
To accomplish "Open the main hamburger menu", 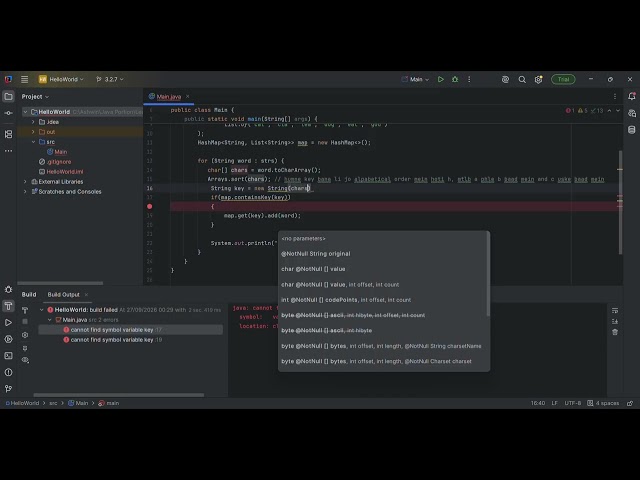I will click(x=24, y=79).
